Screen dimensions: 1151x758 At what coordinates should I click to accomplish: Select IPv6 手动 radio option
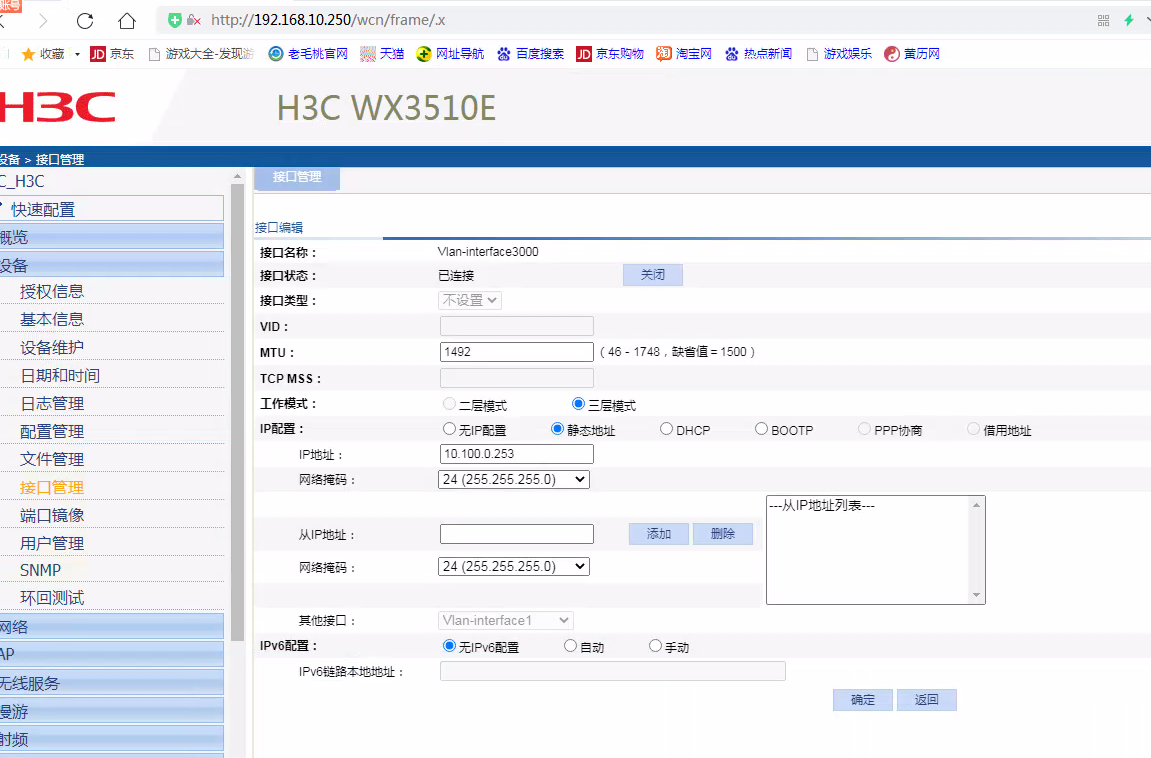pyautogui.click(x=656, y=646)
